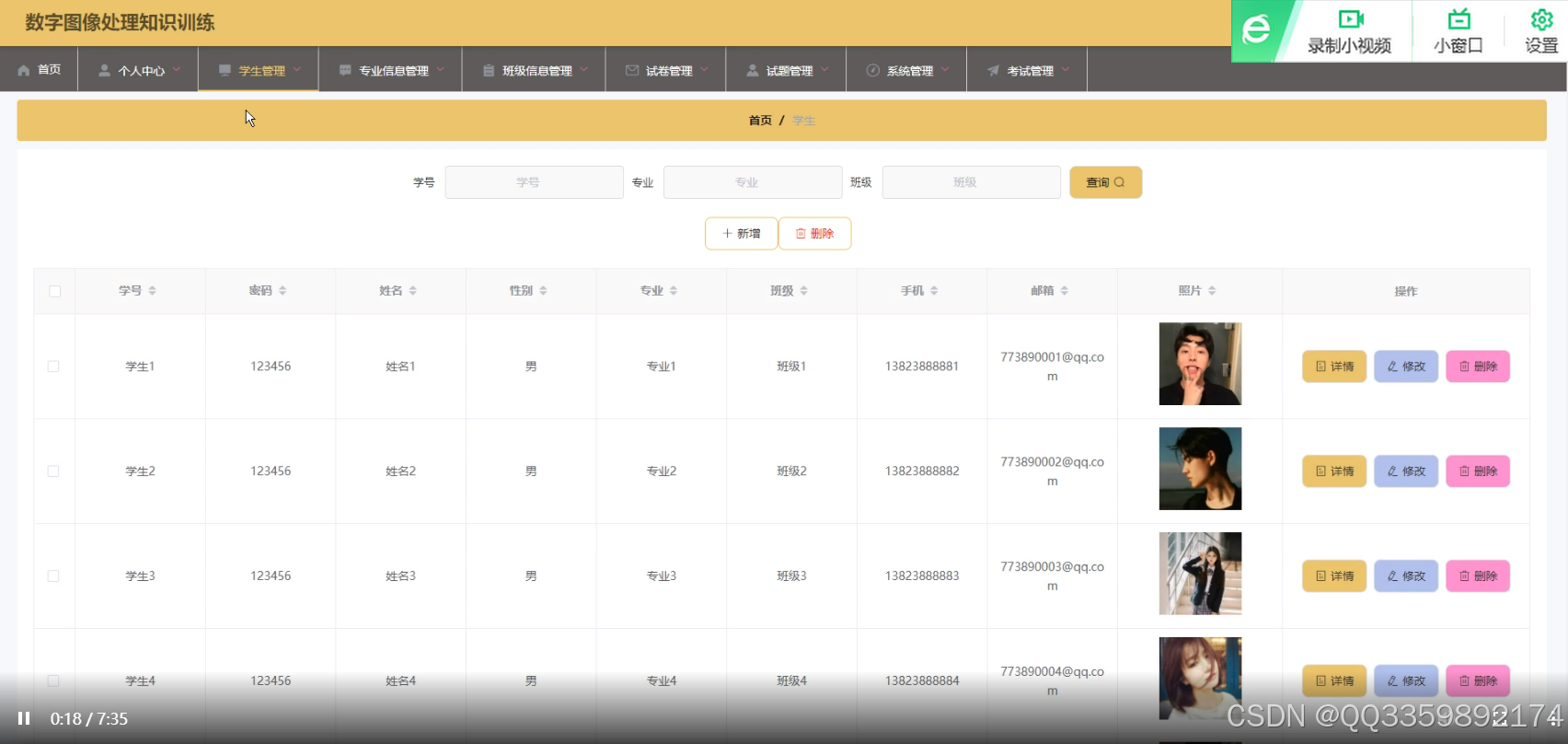
Task: Sort by 手机 column sort arrows
Action: 934,290
